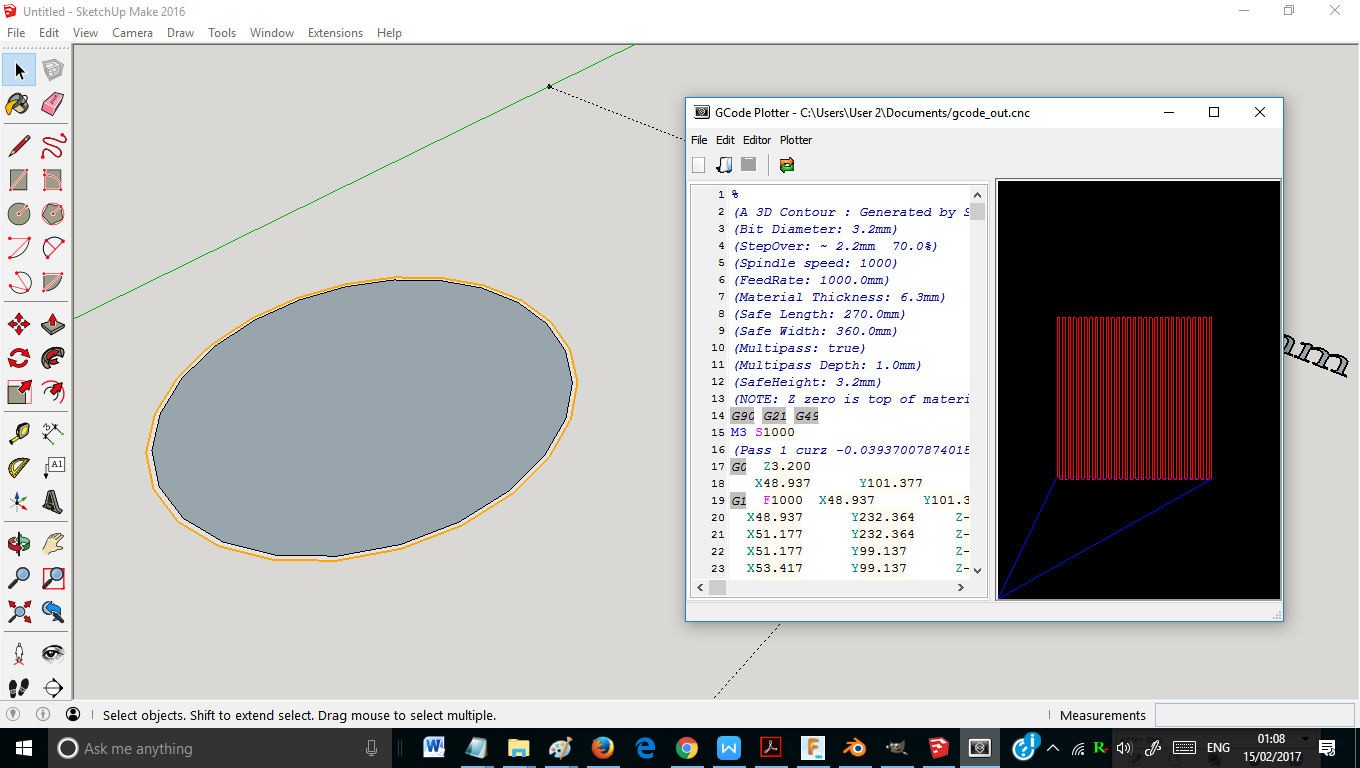Activate the Orbit tool
The height and width of the screenshot is (768, 1360).
[18, 544]
